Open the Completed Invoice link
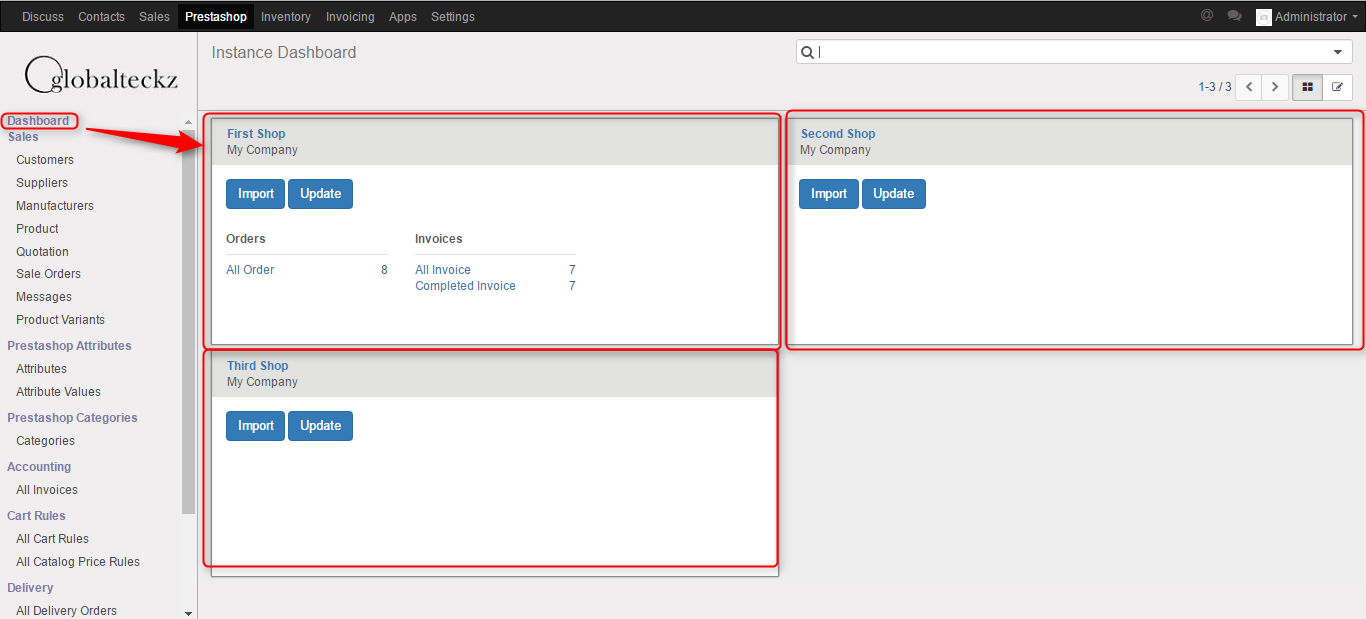 465,286
